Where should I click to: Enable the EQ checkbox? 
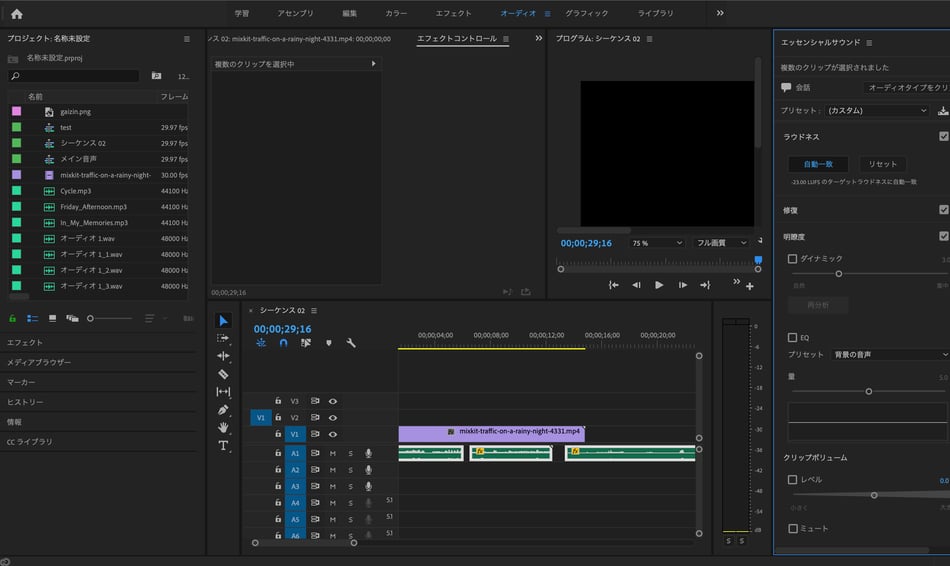coord(793,338)
